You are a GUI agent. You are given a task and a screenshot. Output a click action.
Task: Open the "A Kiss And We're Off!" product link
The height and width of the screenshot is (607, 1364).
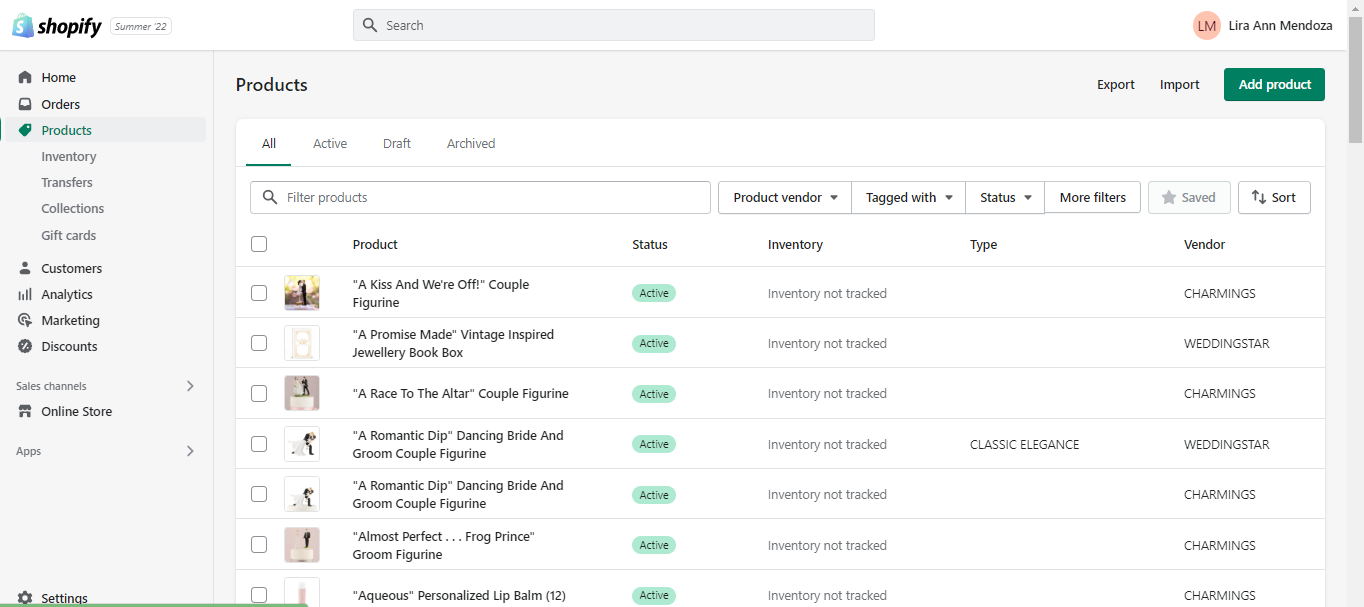[441, 293]
